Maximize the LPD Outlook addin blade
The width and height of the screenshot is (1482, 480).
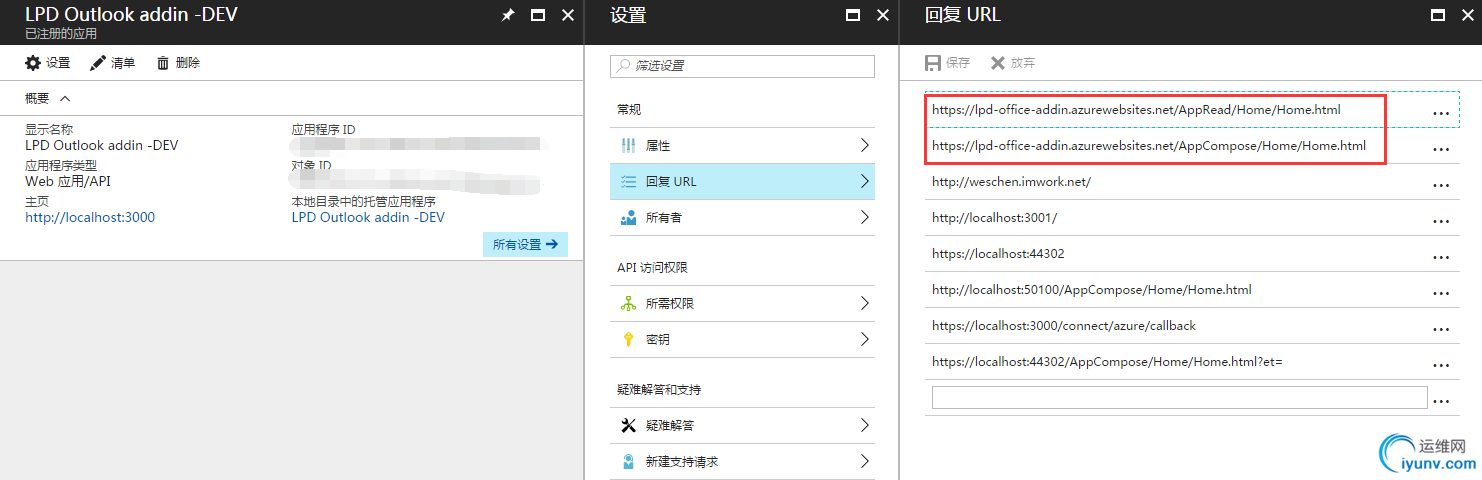[538, 15]
